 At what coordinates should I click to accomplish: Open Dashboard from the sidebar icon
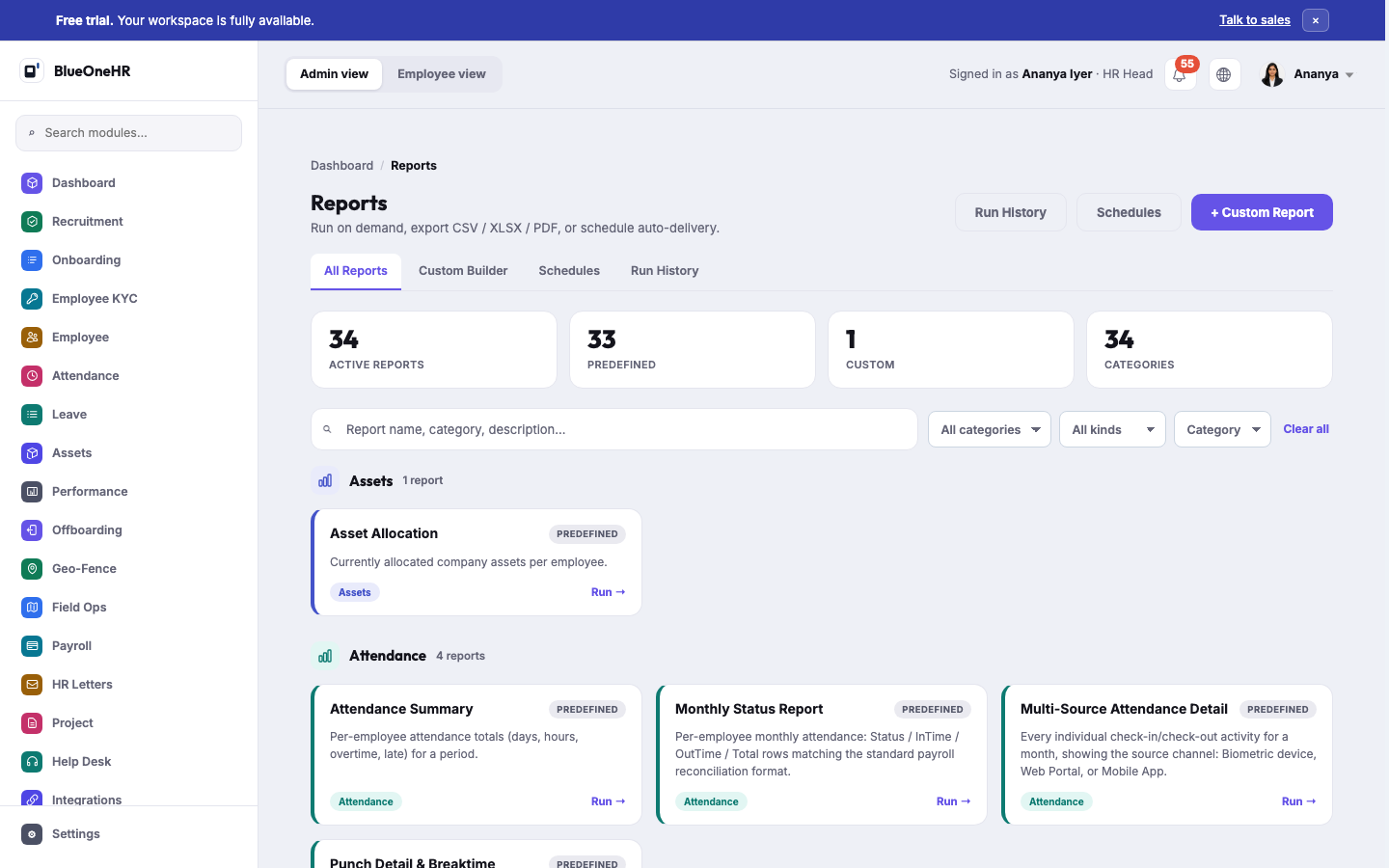32,182
